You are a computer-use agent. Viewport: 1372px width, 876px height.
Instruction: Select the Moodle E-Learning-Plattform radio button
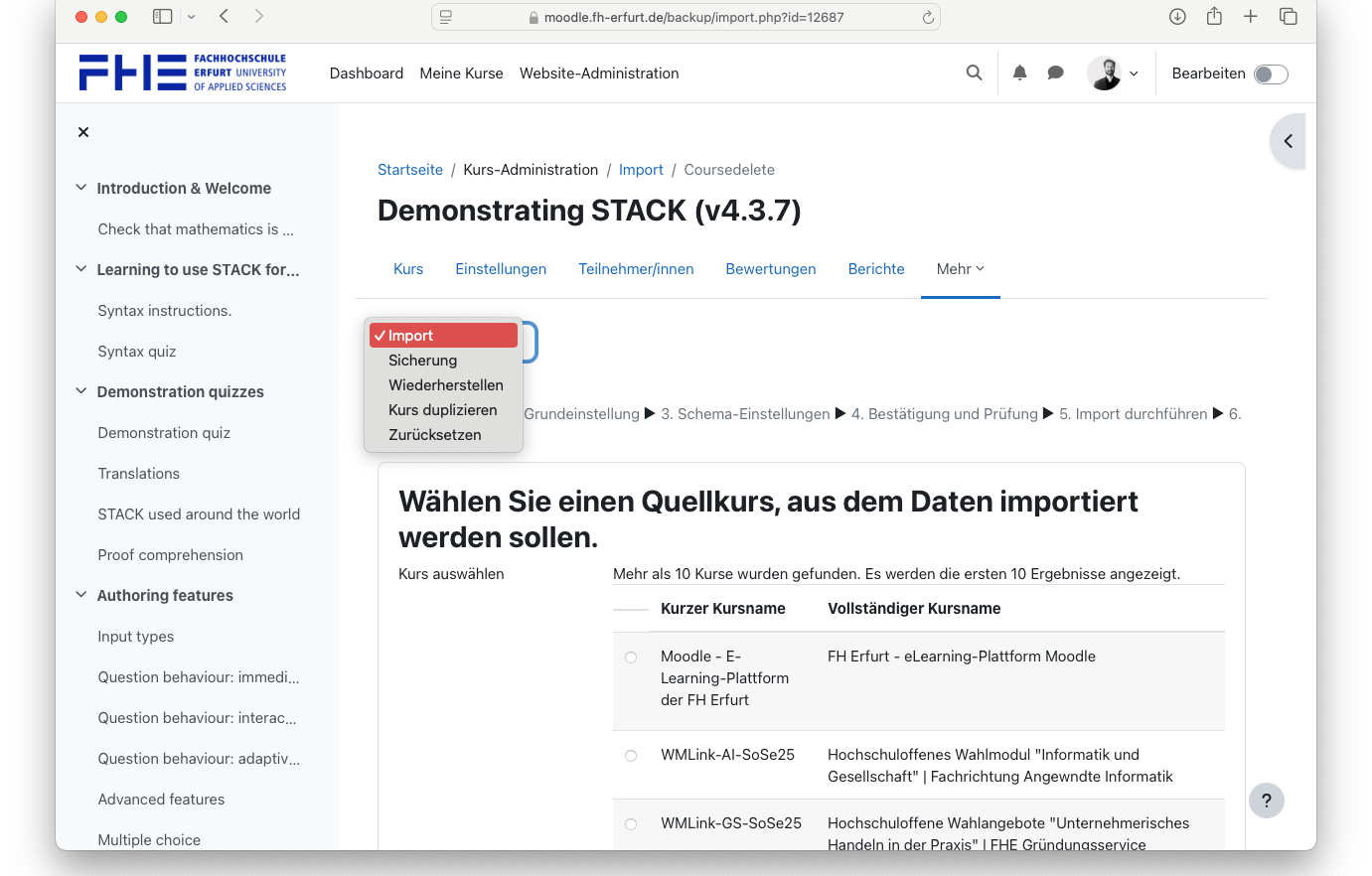(x=631, y=657)
